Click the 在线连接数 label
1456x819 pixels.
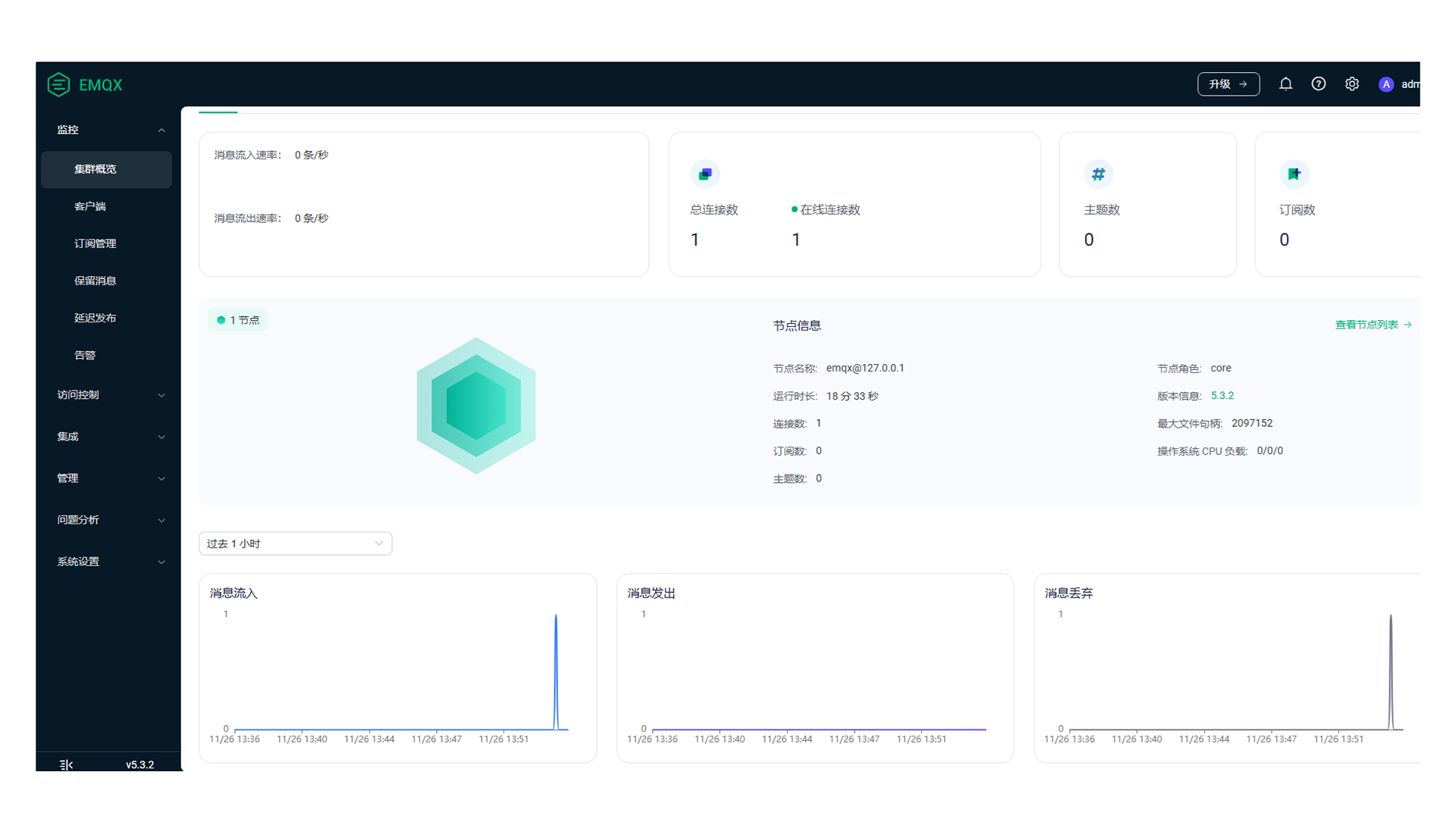point(830,210)
